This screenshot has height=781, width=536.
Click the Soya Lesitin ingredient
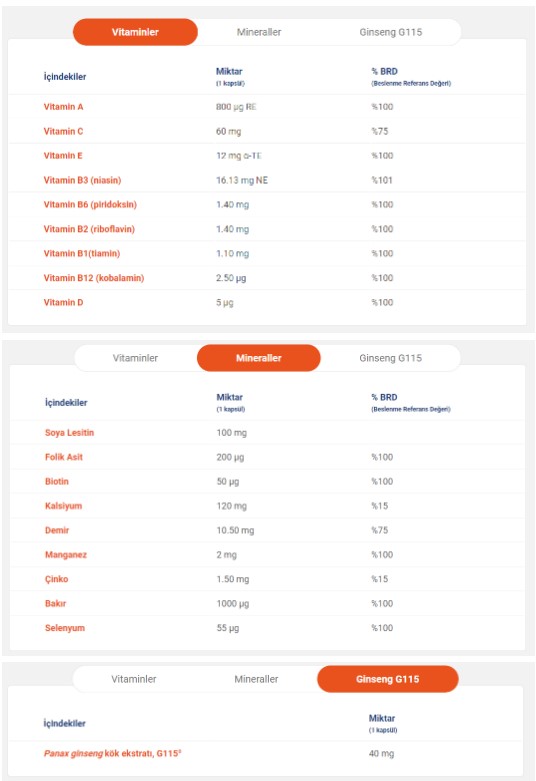click(69, 432)
